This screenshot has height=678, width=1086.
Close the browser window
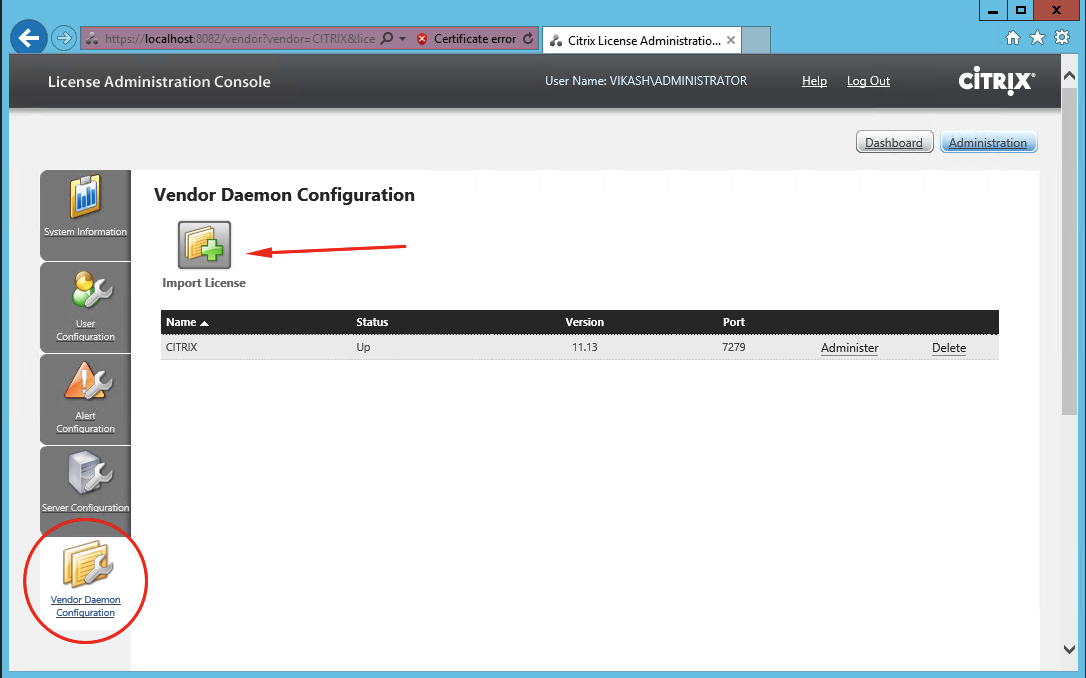[x=1056, y=10]
